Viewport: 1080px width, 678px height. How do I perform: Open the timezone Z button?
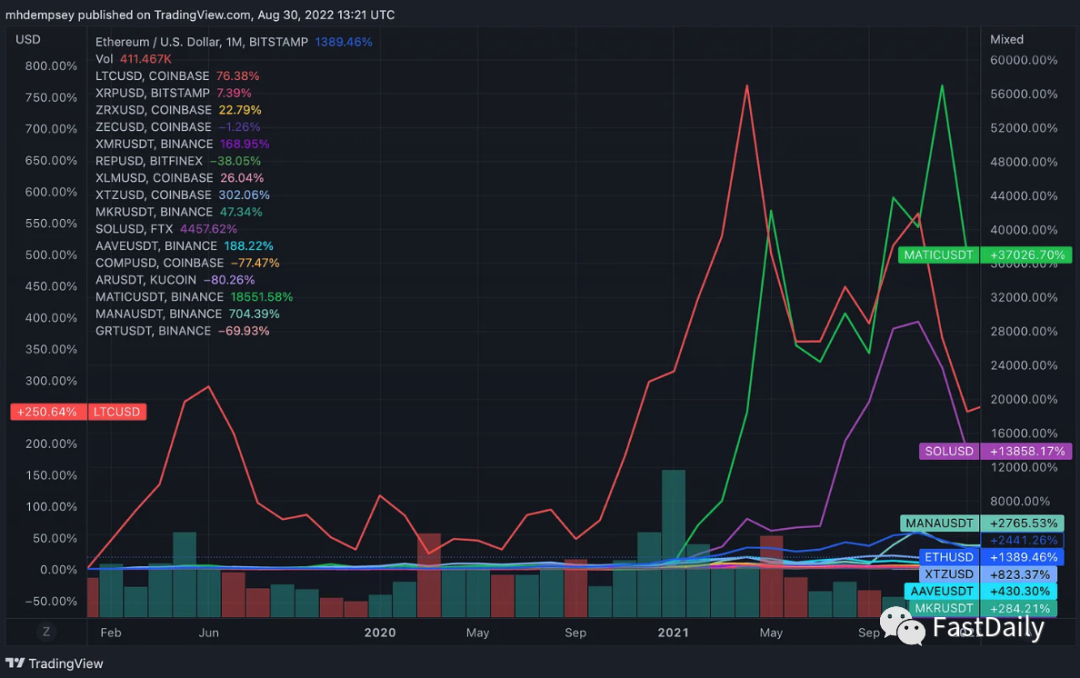pos(46,632)
